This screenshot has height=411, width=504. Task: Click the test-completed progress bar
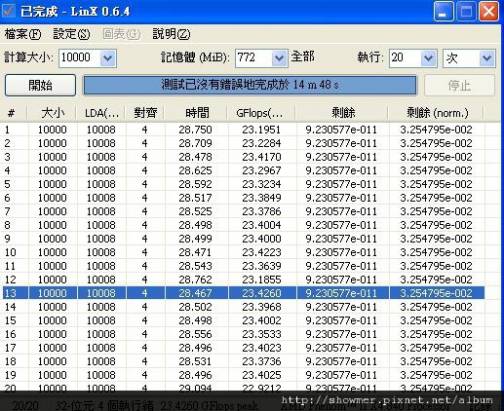(x=250, y=85)
